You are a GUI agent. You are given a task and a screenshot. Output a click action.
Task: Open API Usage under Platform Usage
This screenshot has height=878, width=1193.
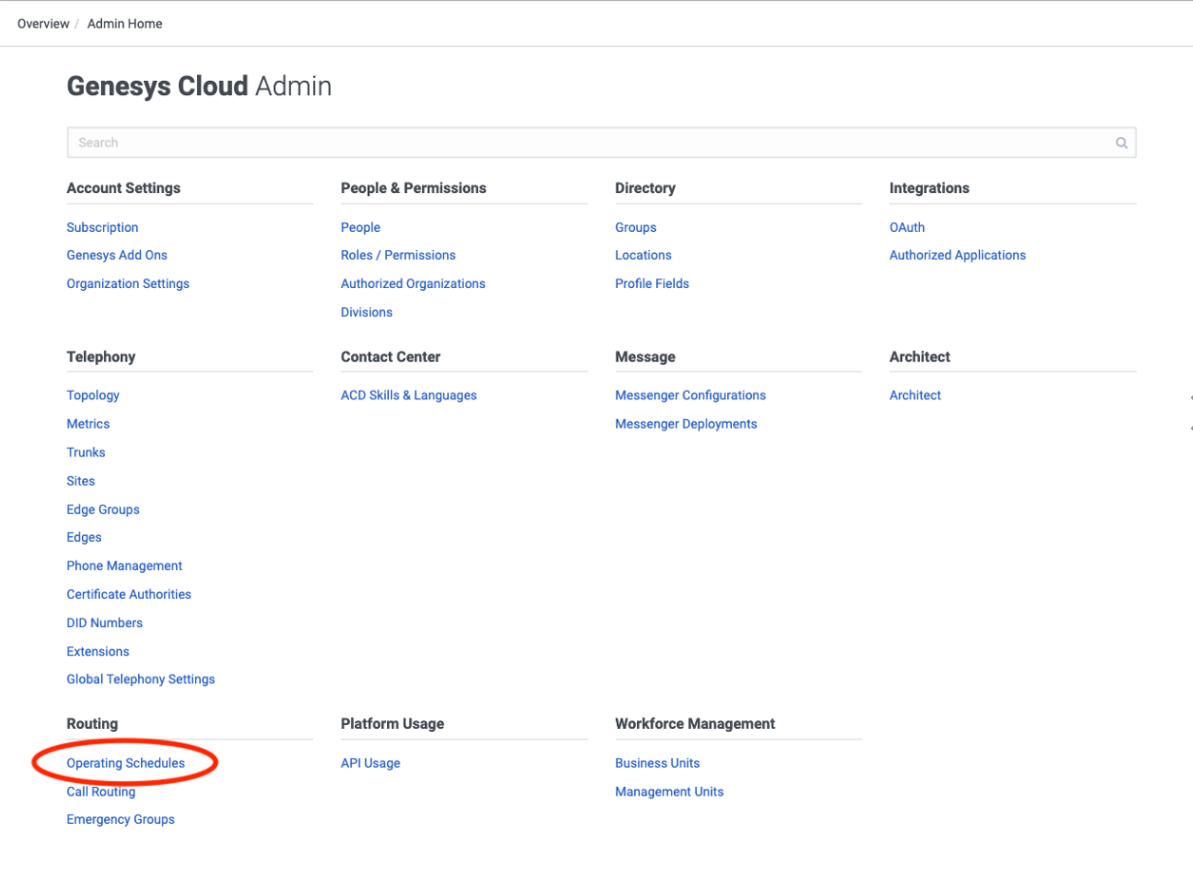point(371,763)
